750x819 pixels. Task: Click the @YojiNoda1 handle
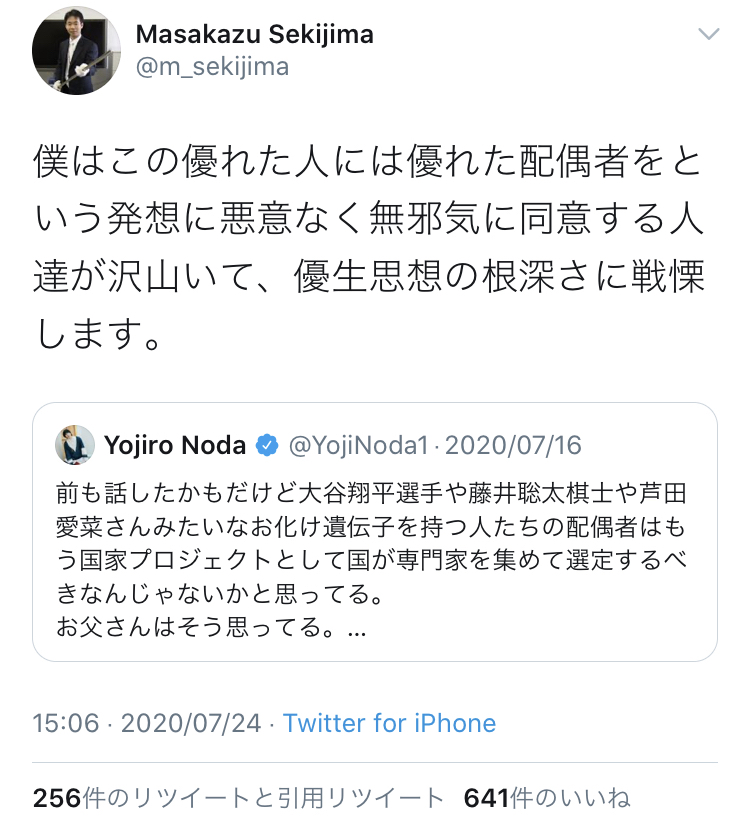pyautogui.click(x=360, y=445)
